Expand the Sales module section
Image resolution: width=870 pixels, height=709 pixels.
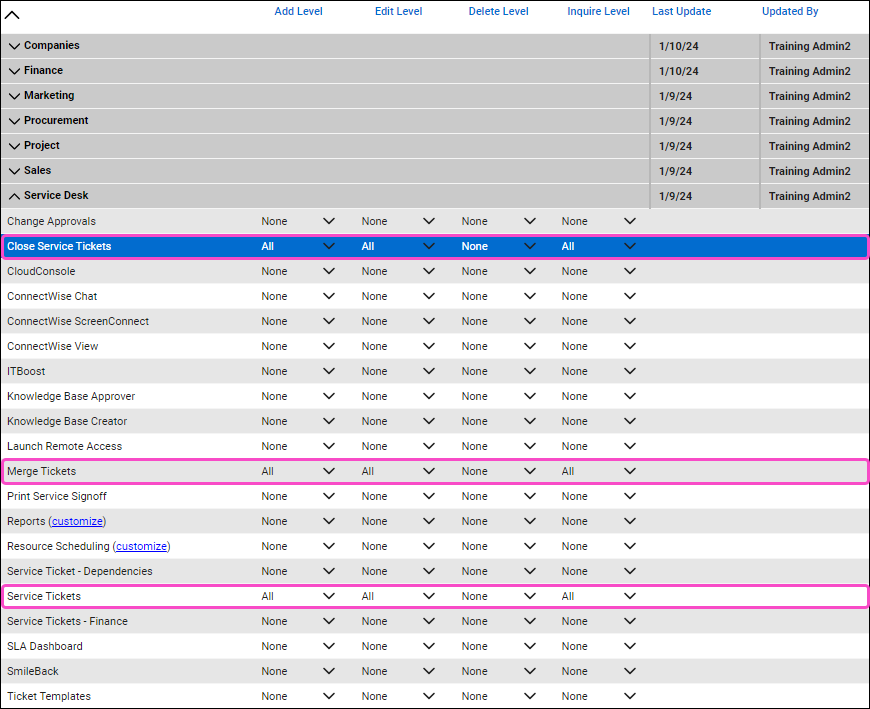point(14,171)
